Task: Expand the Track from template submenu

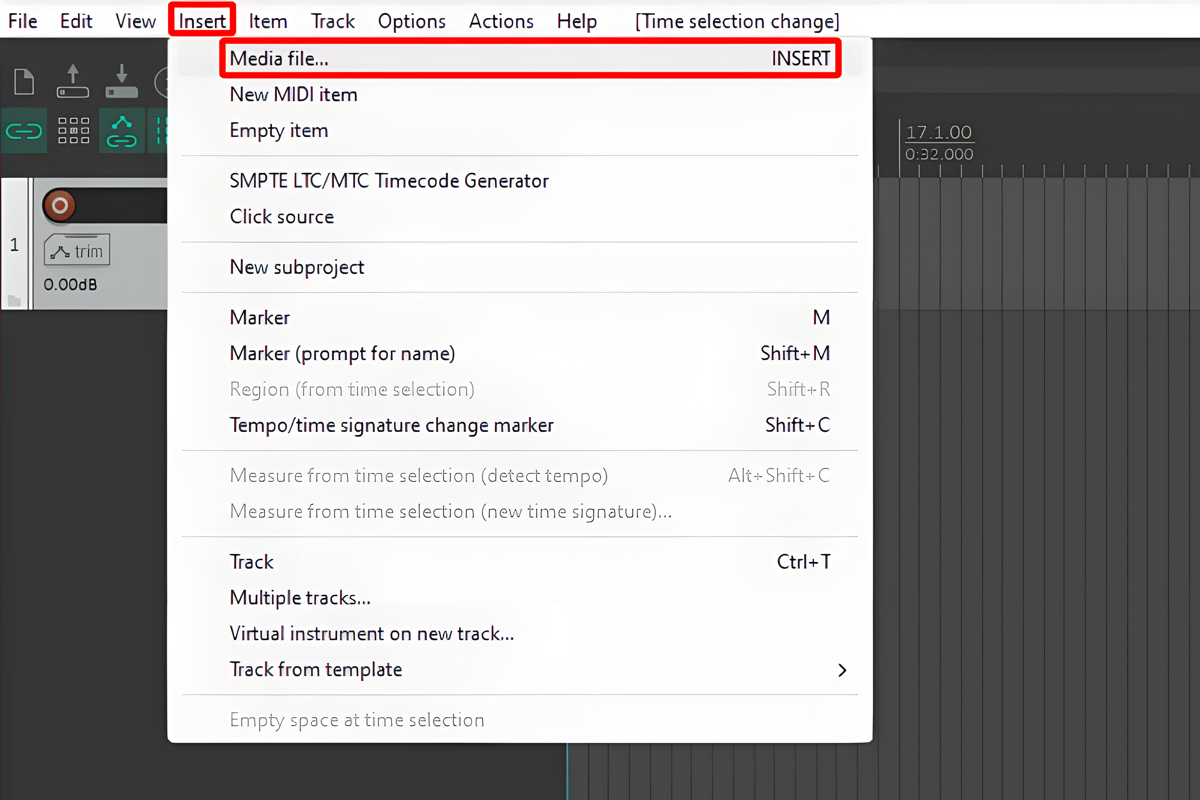Action: click(x=840, y=670)
